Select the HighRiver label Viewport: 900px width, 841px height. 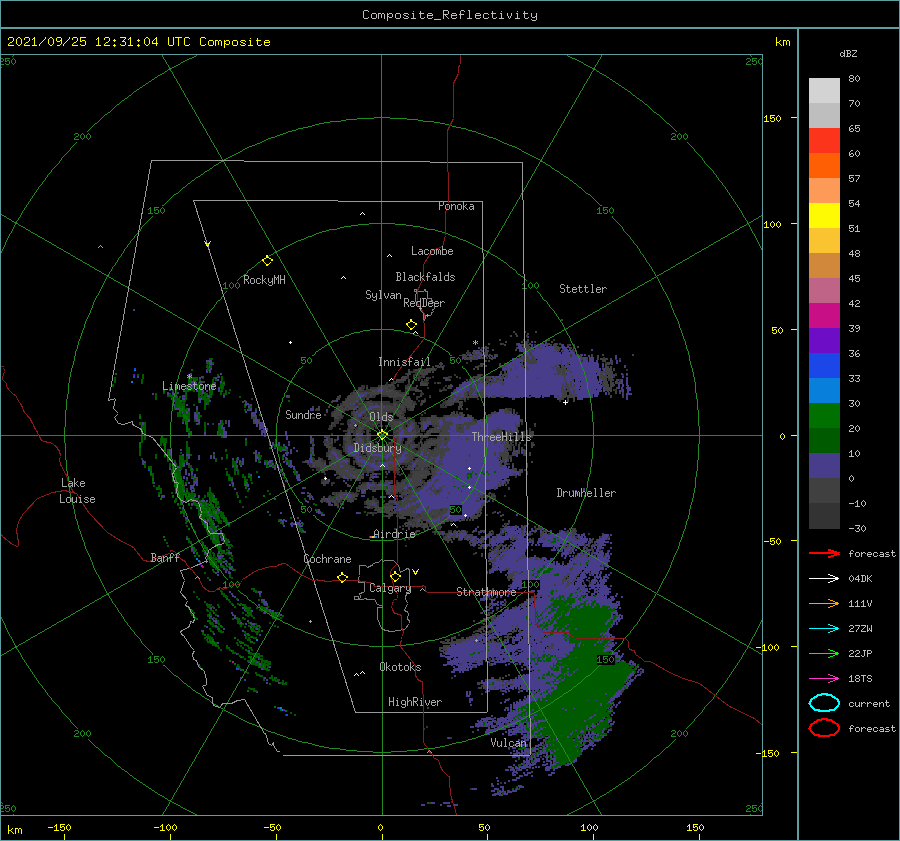(414, 702)
